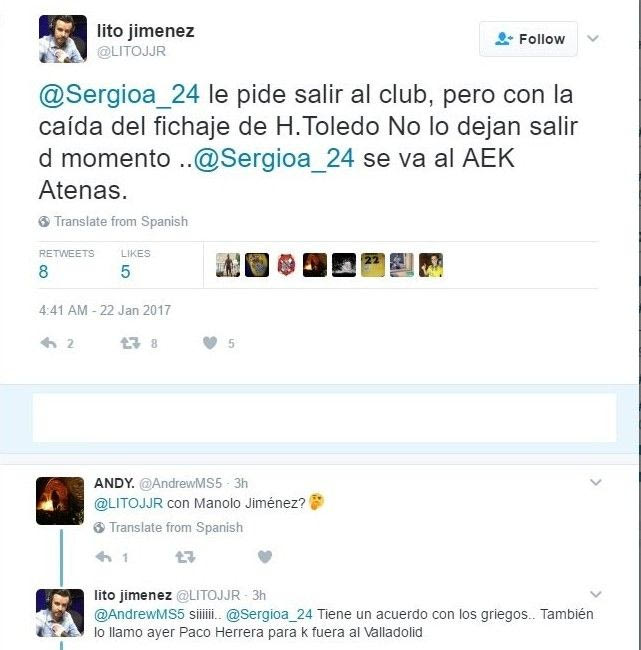Image resolution: width=641 pixels, height=650 pixels.
Task: Click Translate from Spanish on main tweet
Action: tap(113, 221)
